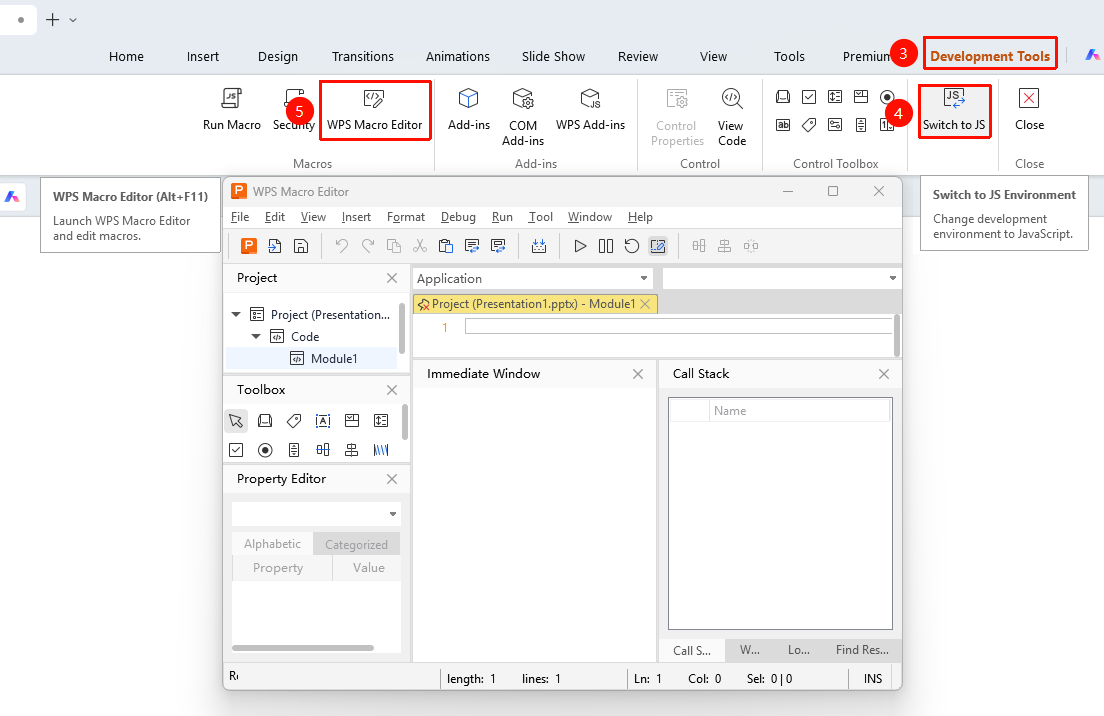Screen dimensions: 1104x716
Task: Switch to Alphabetic tab in Property Editor
Action: [272, 544]
